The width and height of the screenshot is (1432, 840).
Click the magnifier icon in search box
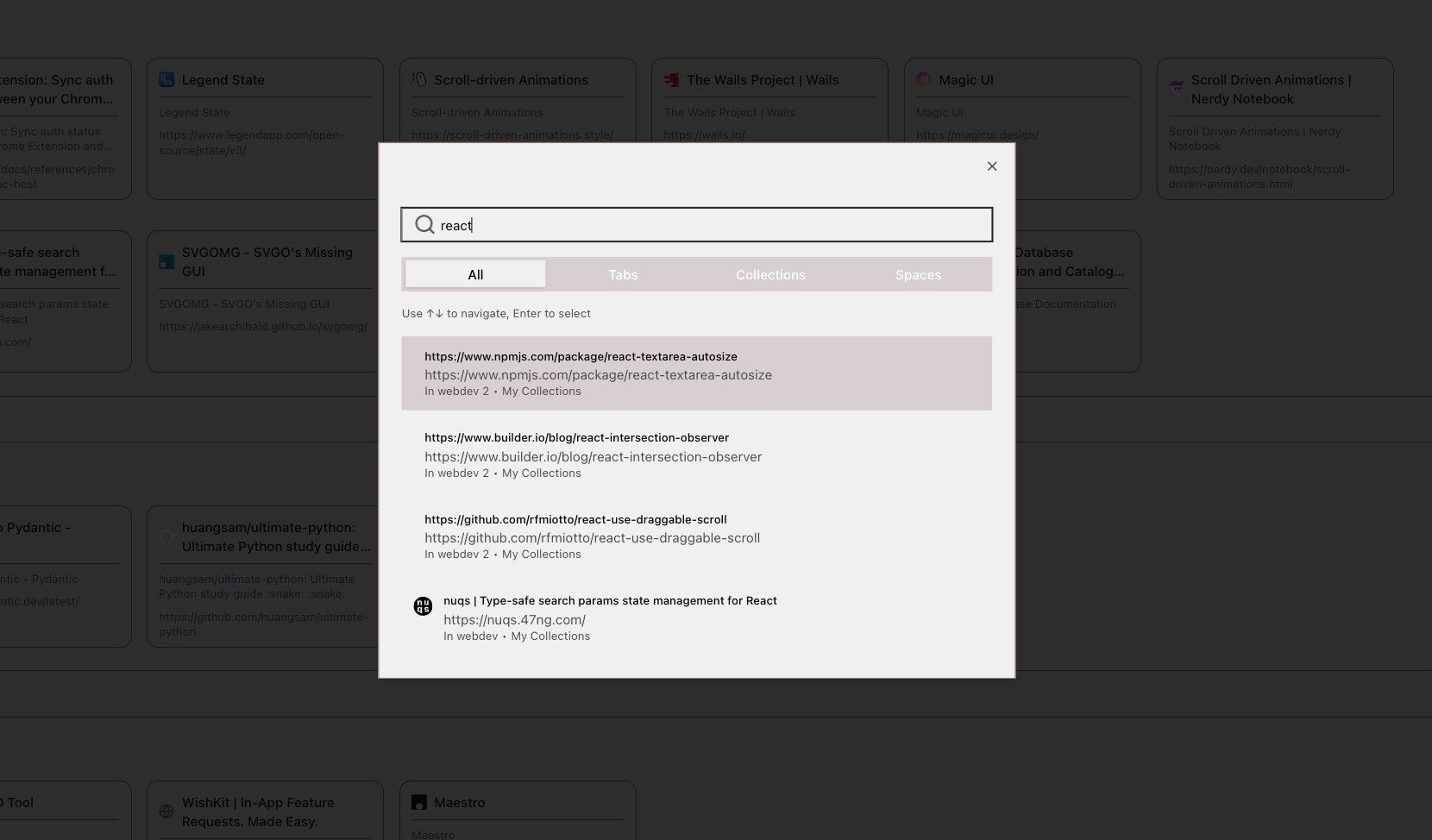pyautogui.click(x=424, y=225)
